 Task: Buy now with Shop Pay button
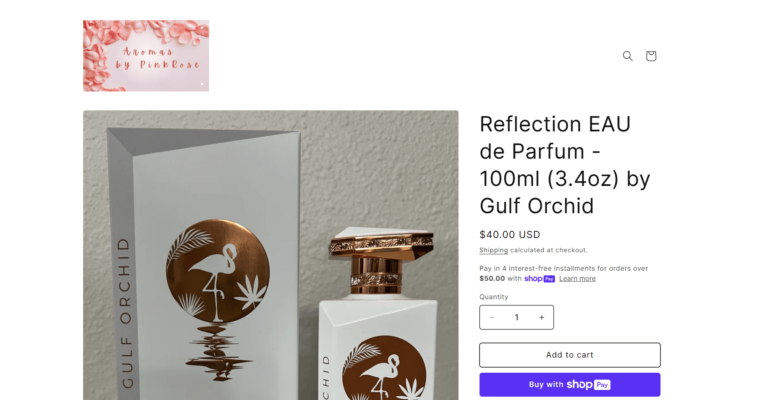point(570,384)
